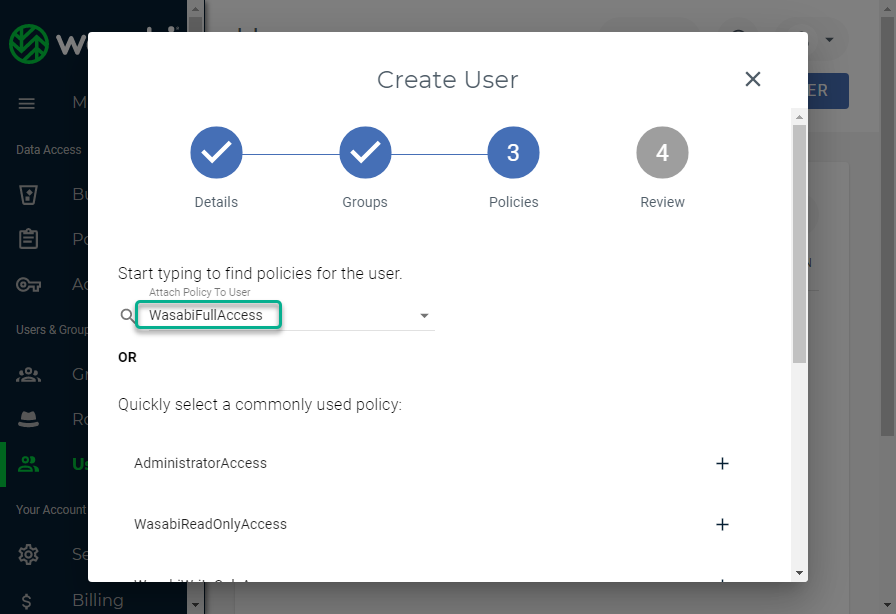
Task: Select step 3 Policies circle
Action: [513, 153]
